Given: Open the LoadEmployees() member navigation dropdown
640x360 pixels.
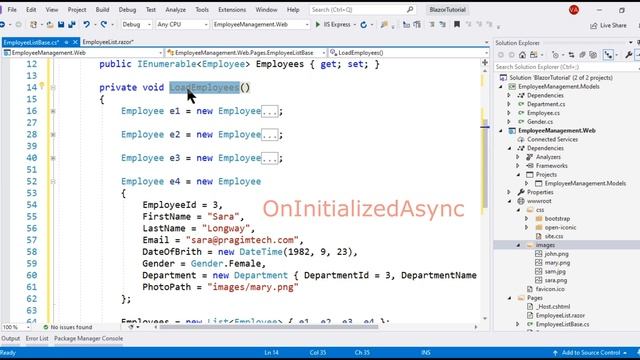Looking at the screenshot, I should [409, 53].
